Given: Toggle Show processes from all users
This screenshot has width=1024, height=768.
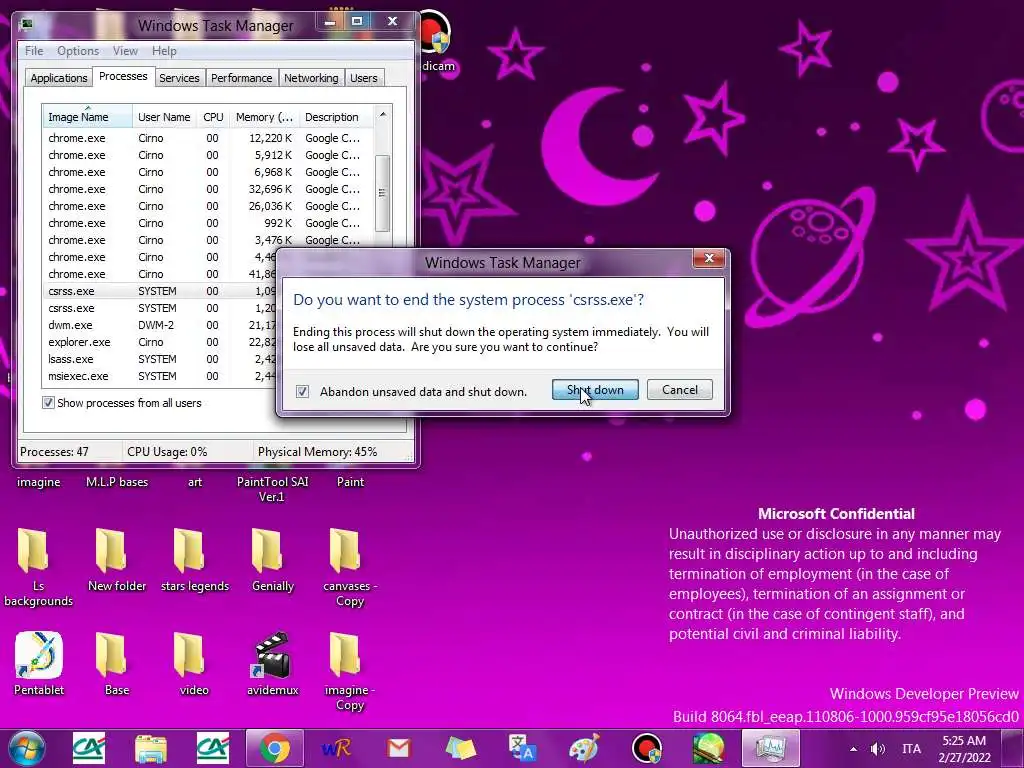Looking at the screenshot, I should 48,403.
